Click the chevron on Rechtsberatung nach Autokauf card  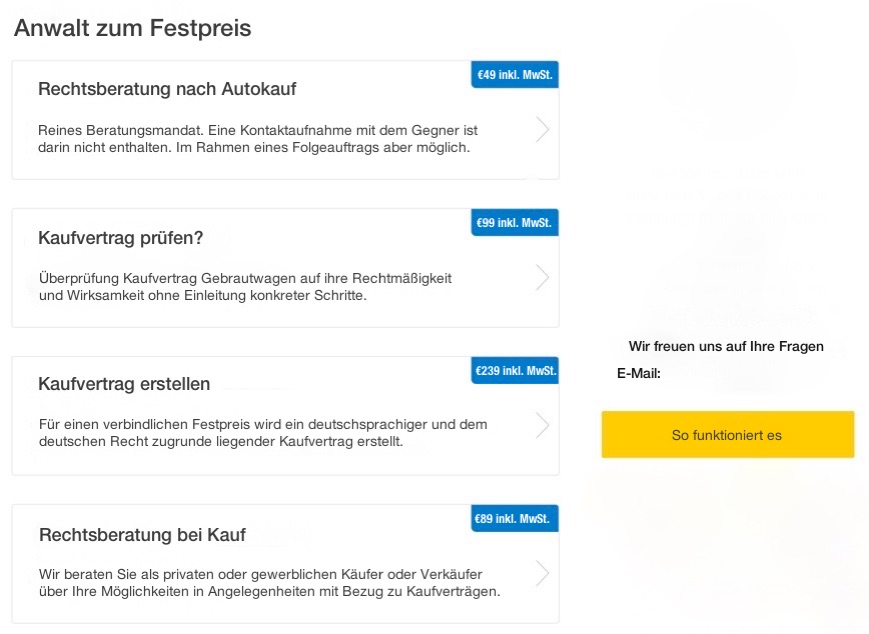click(x=542, y=130)
